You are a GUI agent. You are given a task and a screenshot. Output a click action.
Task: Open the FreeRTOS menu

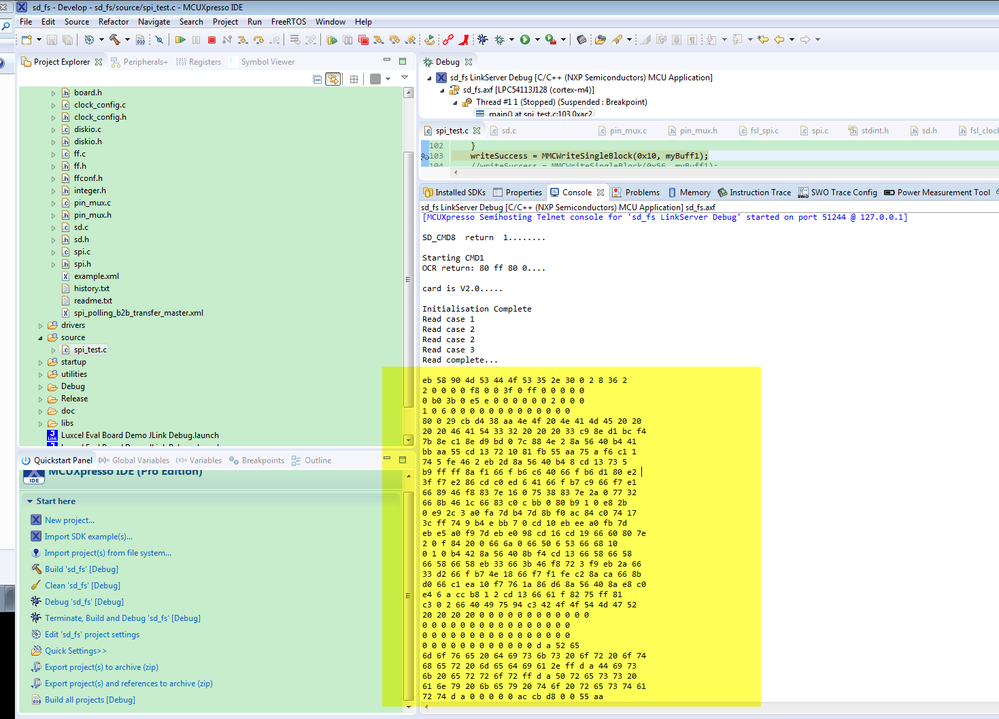point(289,22)
